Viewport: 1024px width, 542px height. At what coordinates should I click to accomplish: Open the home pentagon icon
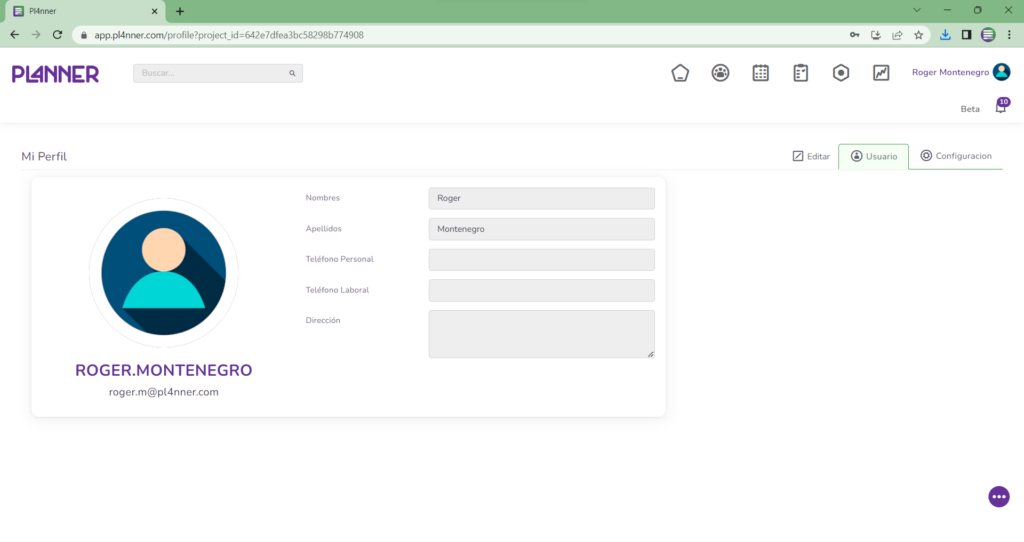point(680,72)
